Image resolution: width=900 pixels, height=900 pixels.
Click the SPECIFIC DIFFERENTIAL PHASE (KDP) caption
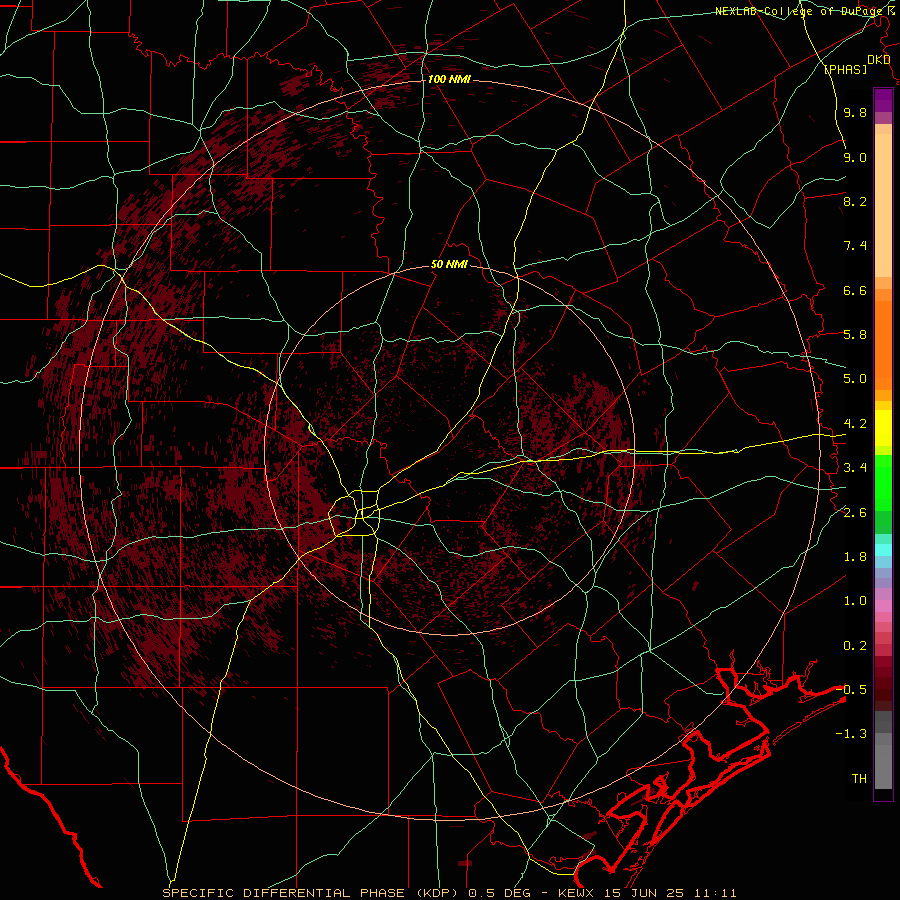(311, 893)
